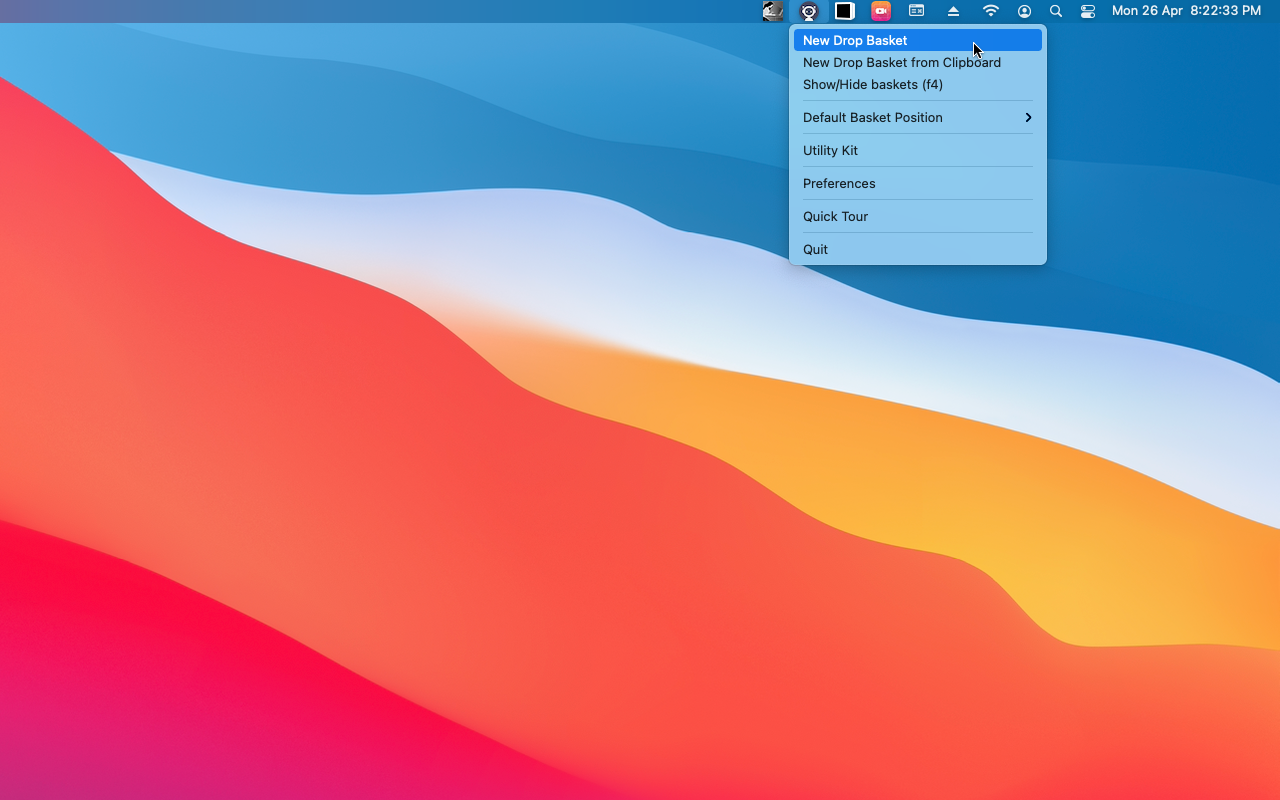Select New Drop Basket menu item
1280x800 pixels.
pyautogui.click(x=855, y=40)
